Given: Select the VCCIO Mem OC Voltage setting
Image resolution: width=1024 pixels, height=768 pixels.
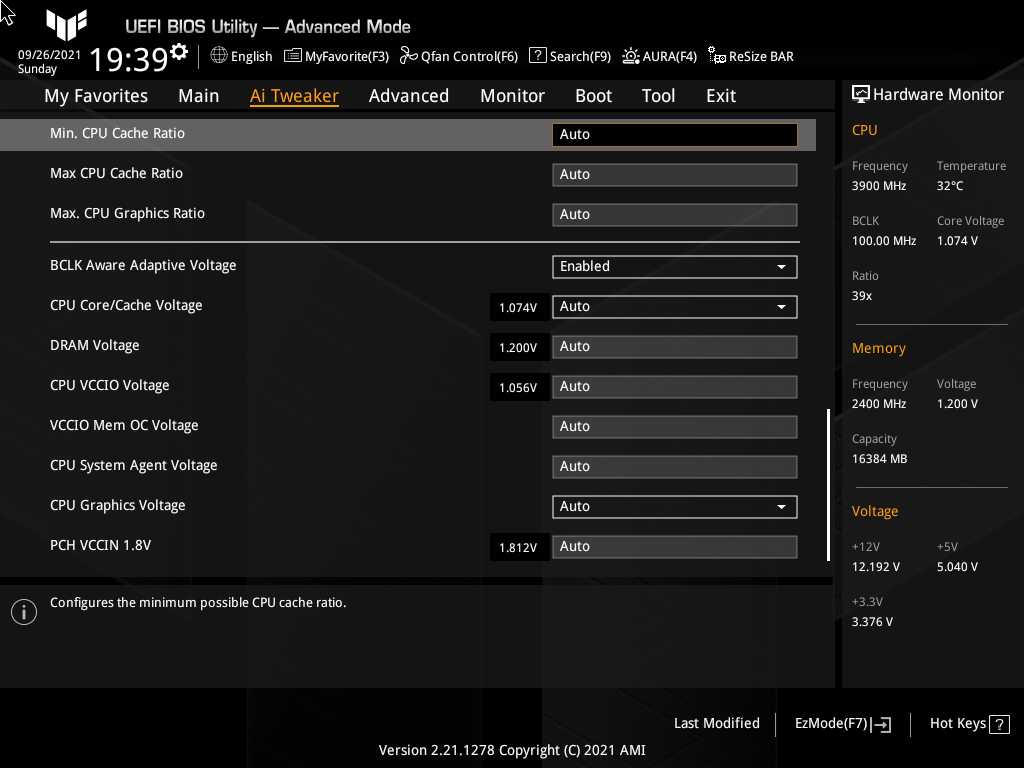Looking at the screenshot, I should coord(674,426).
